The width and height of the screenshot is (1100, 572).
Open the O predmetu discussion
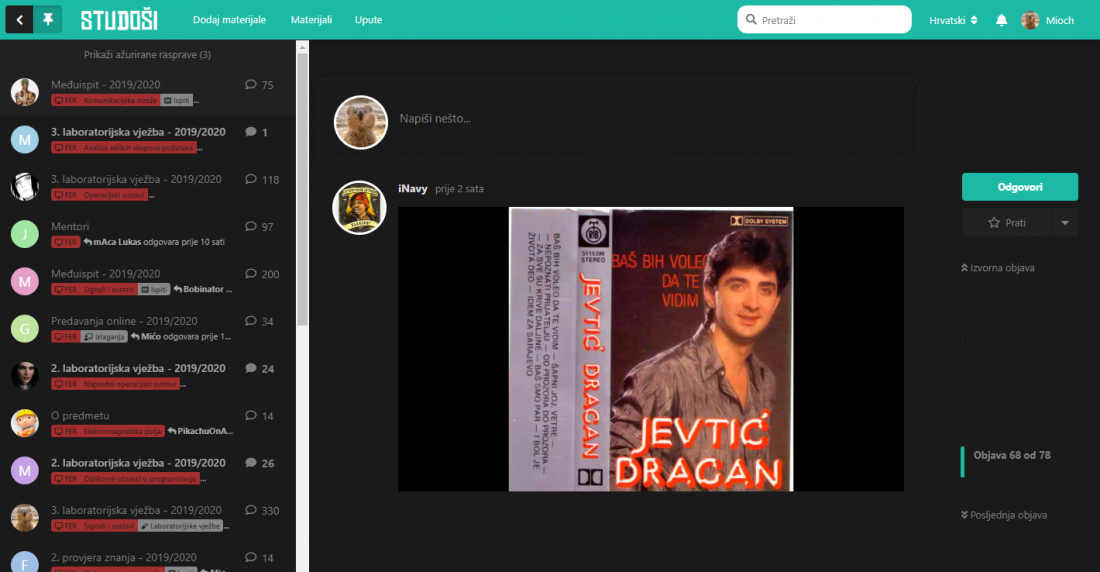(x=80, y=415)
